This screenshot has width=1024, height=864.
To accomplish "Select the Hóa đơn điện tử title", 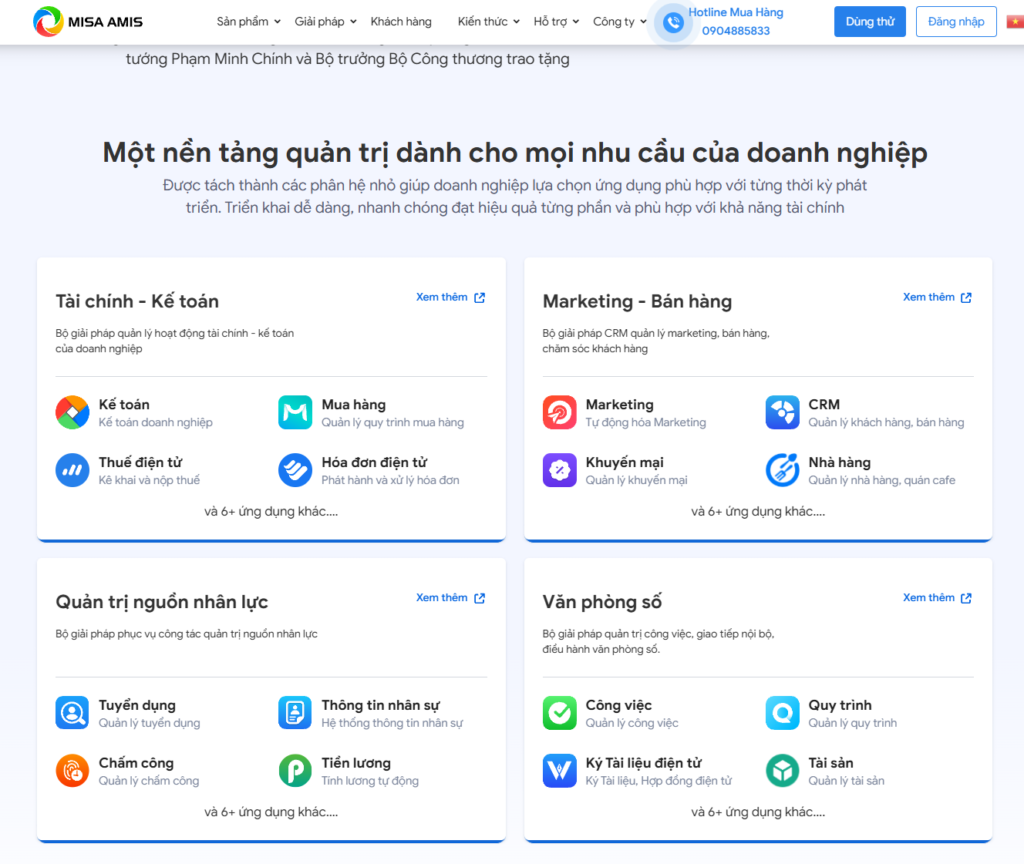I will [374, 462].
